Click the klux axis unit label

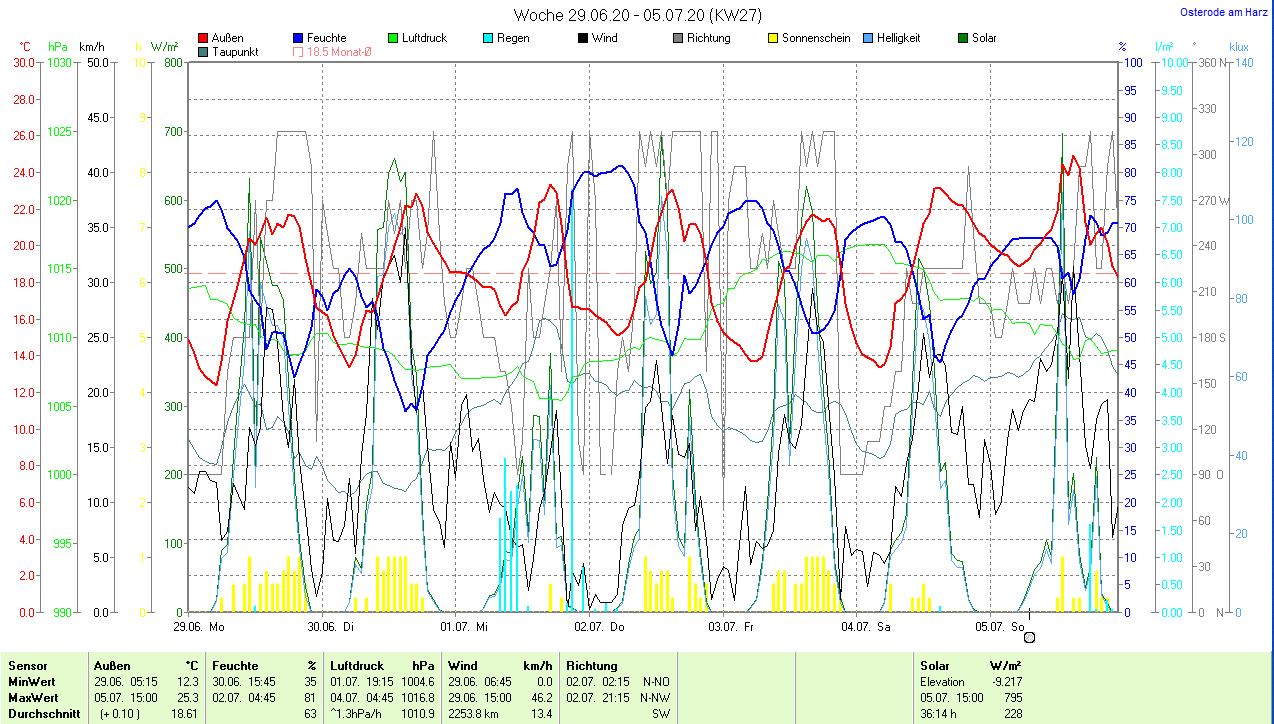coord(1239,47)
